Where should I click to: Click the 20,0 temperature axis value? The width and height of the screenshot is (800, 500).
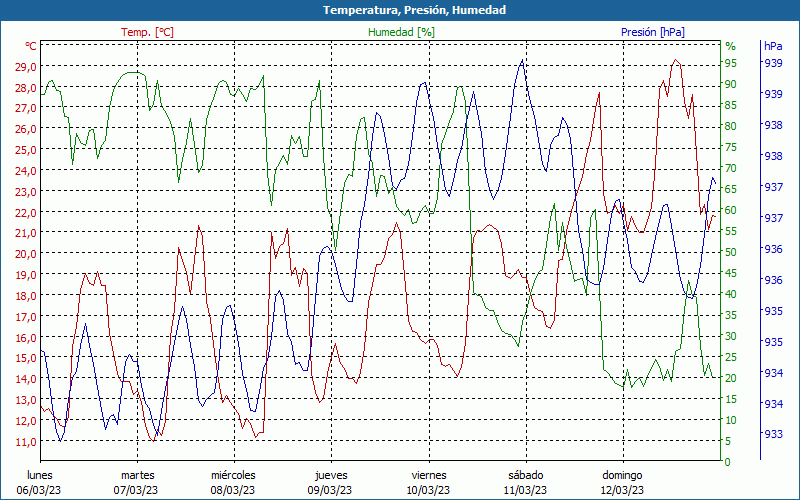[x=27, y=254]
